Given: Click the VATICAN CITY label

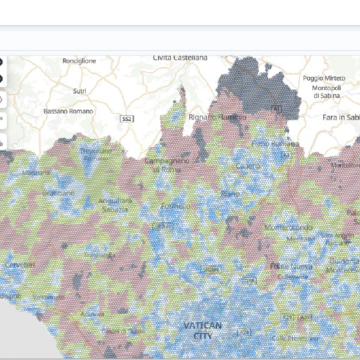Looking at the screenshot, I should pyautogui.click(x=203, y=330).
